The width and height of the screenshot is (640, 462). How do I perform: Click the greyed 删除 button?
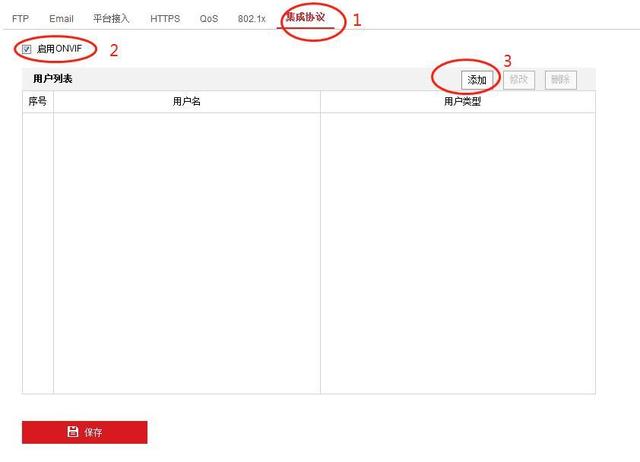560,80
